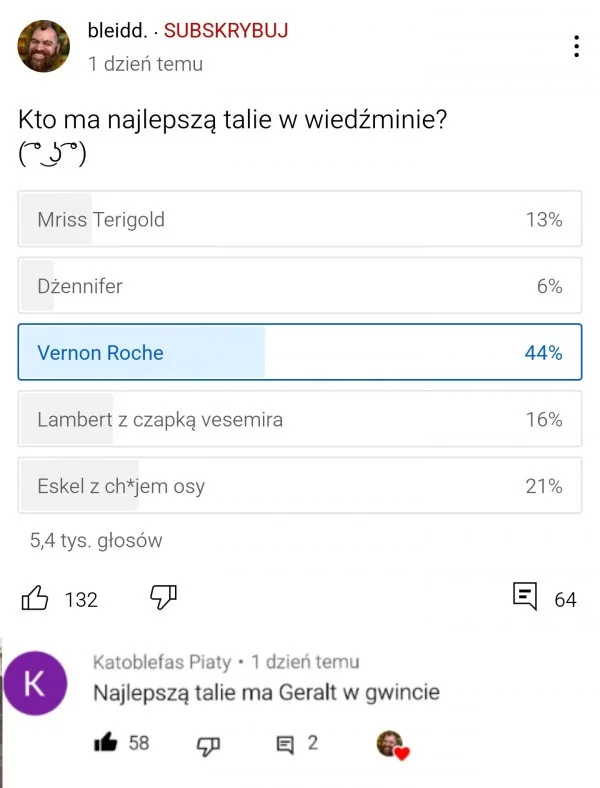Viewport: 600px width, 788px height.
Task: Select the Vernon Roche poll option
Action: (300, 352)
